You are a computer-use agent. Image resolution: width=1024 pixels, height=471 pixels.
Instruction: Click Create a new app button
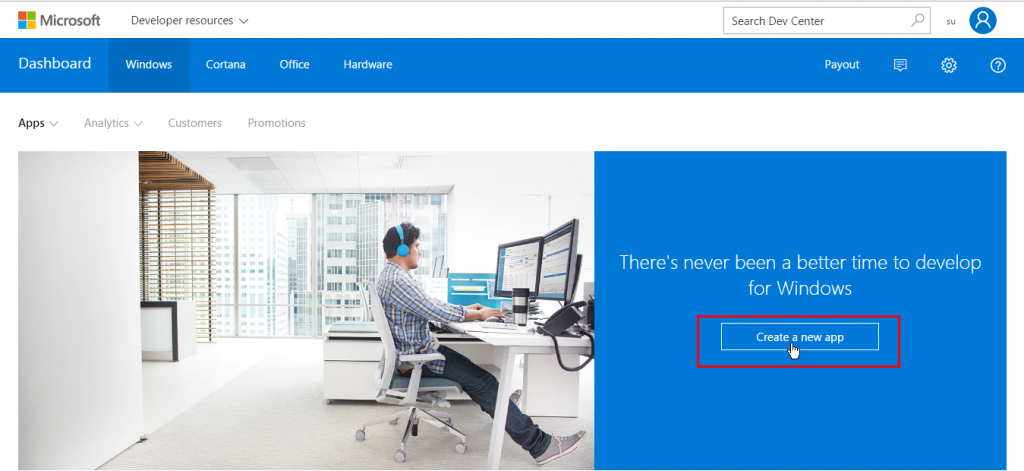pos(799,337)
